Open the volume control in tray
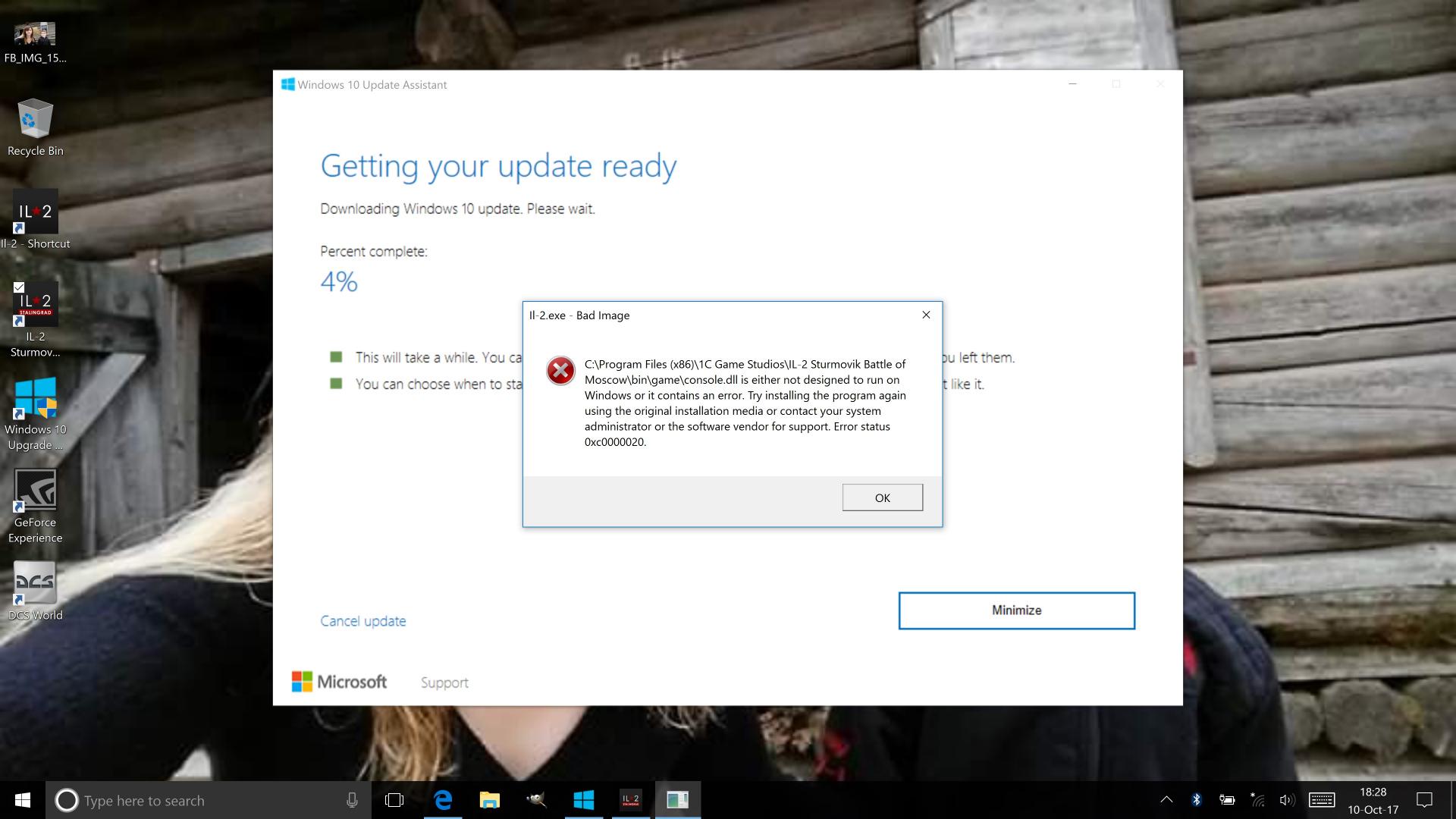1456x819 pixels. (x=1286, y=800)
